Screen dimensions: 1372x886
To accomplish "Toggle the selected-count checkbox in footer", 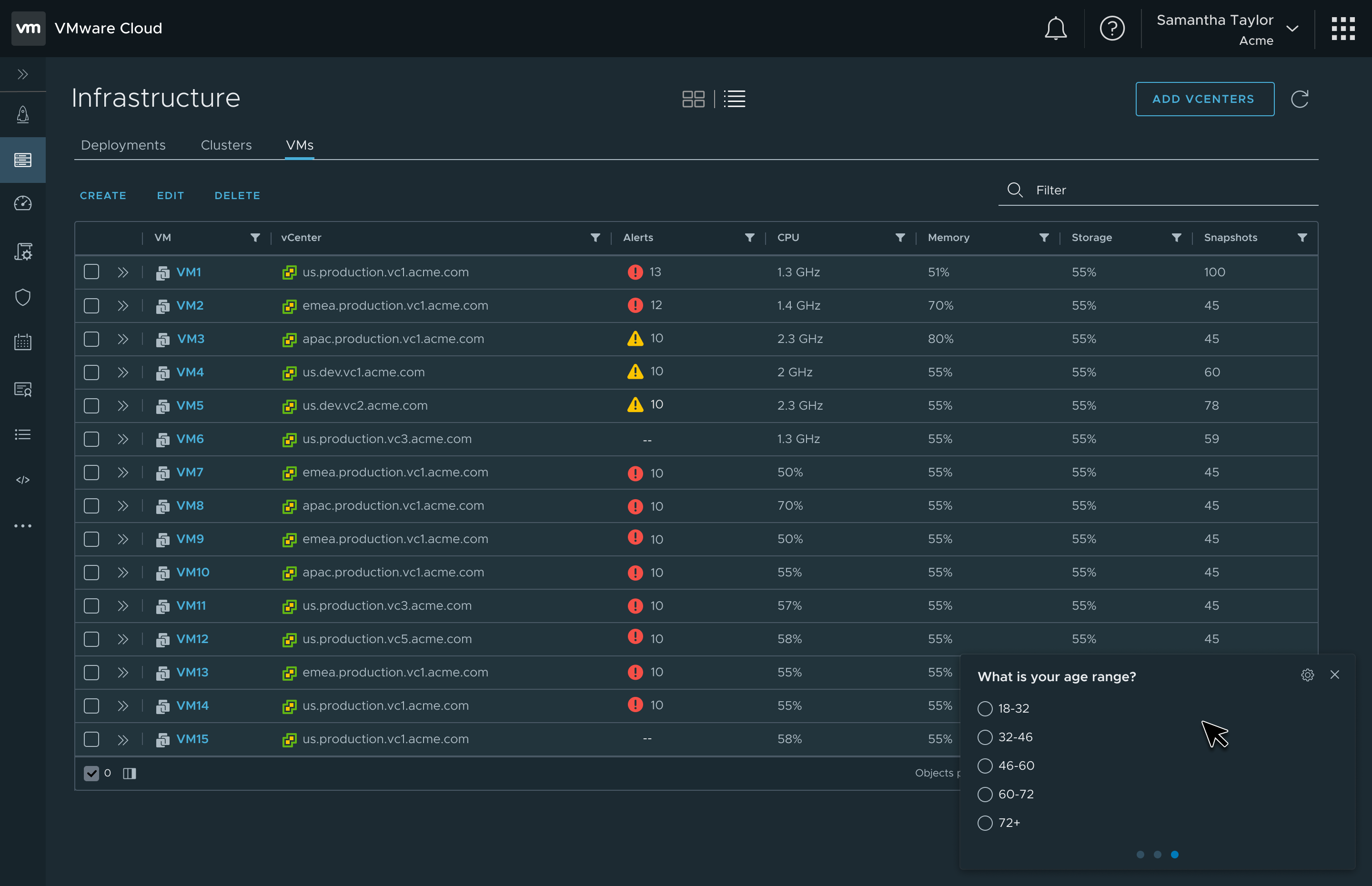I will [x=91, y=773].
